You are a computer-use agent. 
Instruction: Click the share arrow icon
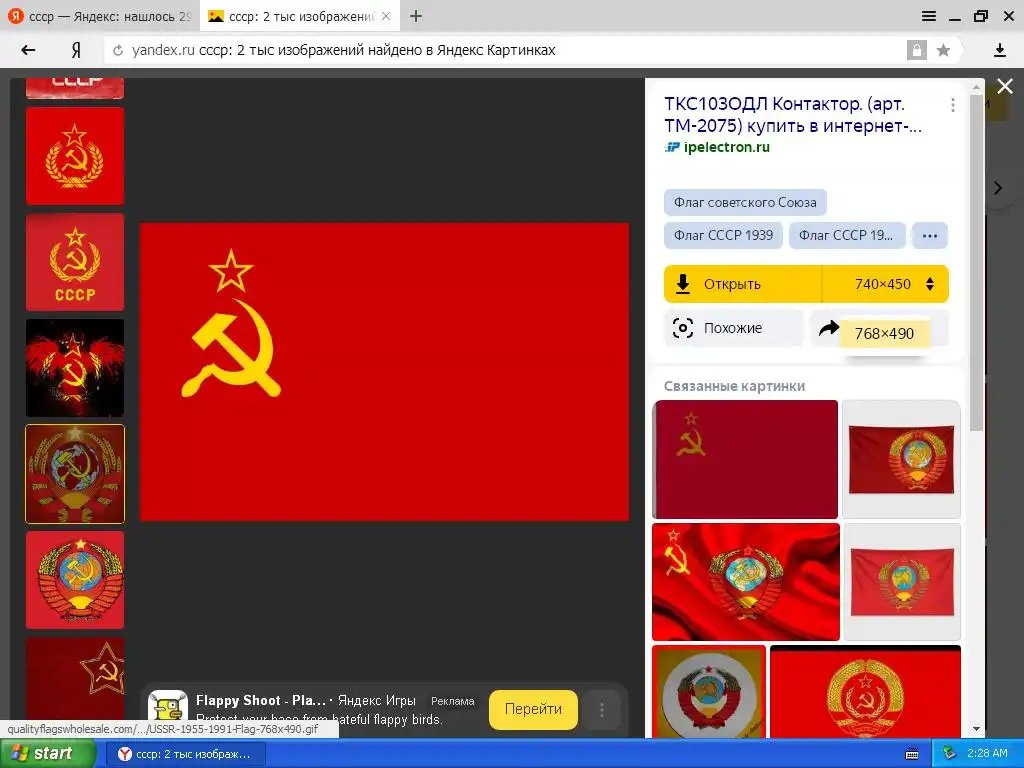(829, 328)
